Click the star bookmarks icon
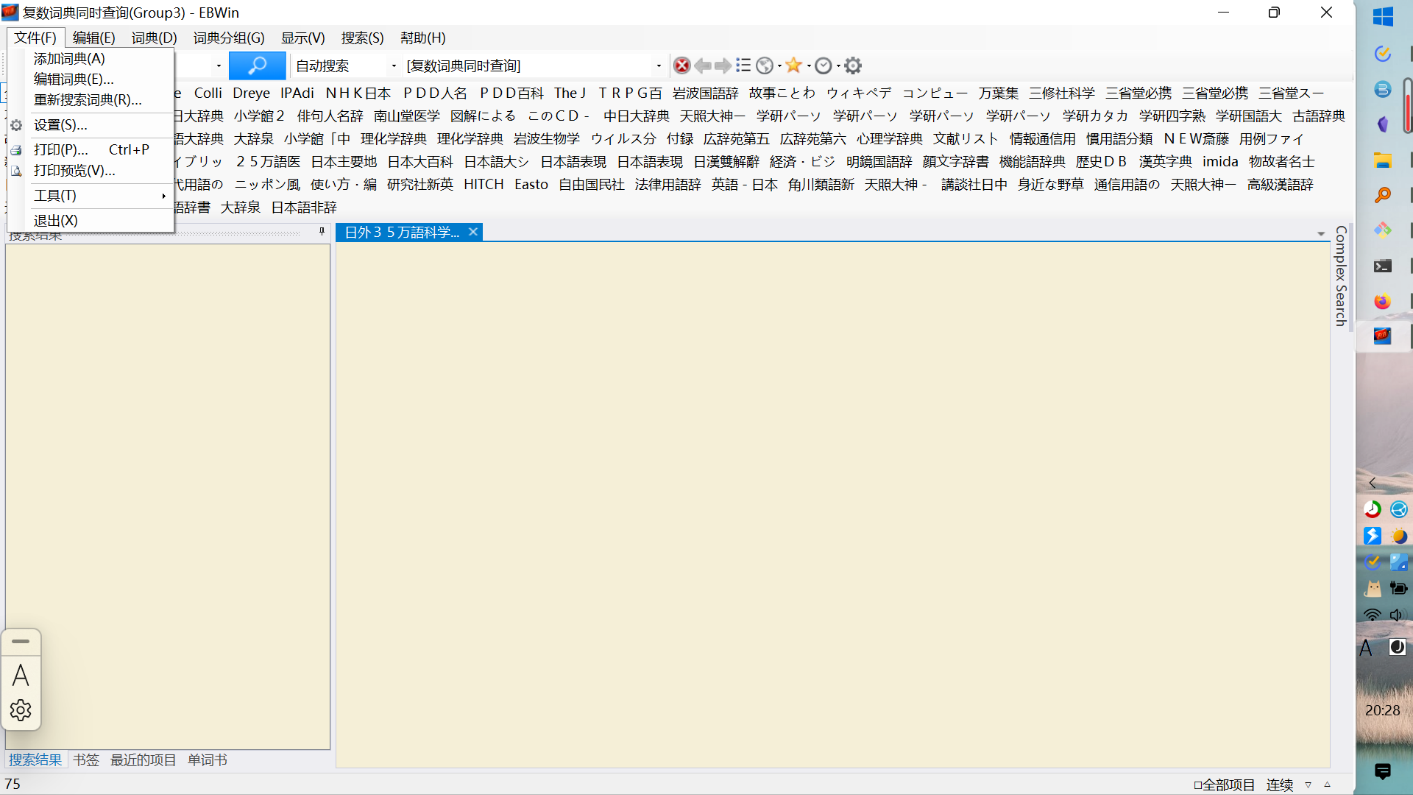1413x795 pixels. click(x=793, y=66)
